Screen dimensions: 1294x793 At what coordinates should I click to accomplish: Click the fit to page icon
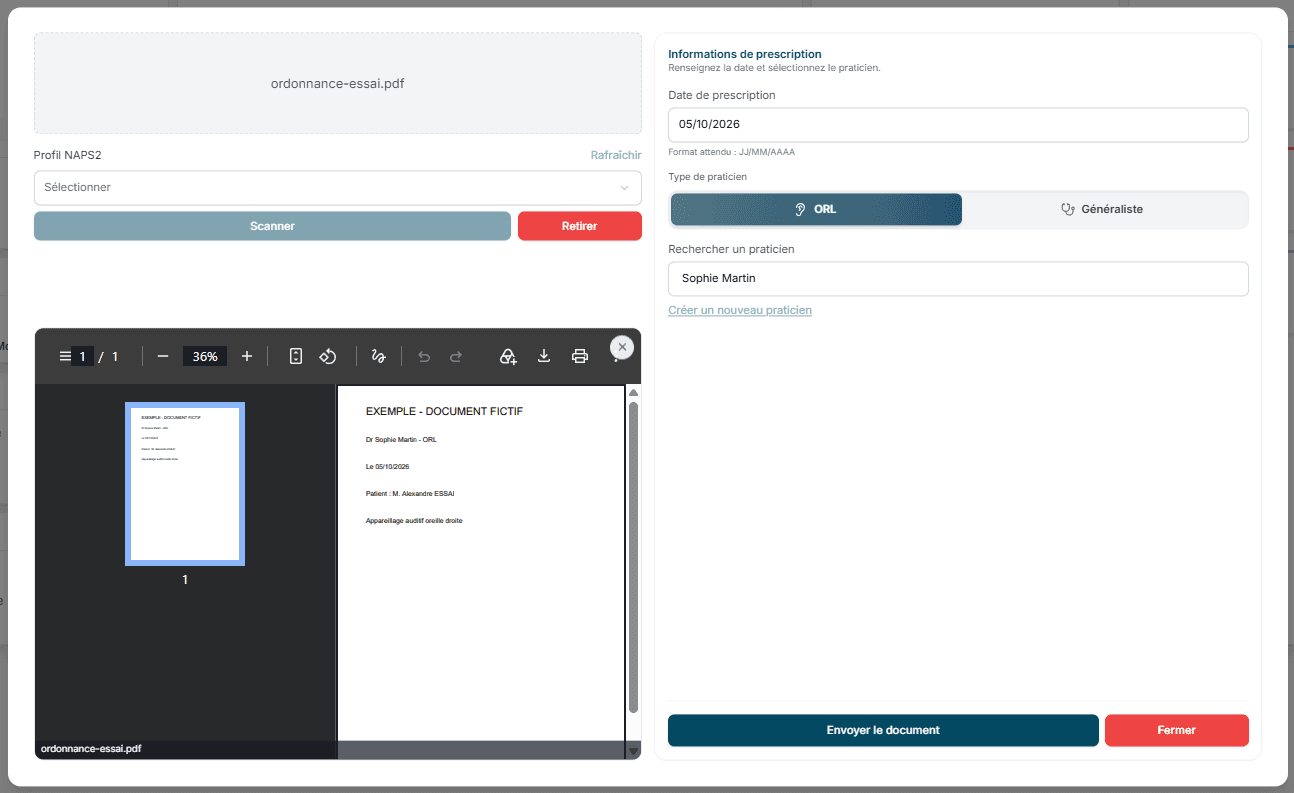coord(296,356)
